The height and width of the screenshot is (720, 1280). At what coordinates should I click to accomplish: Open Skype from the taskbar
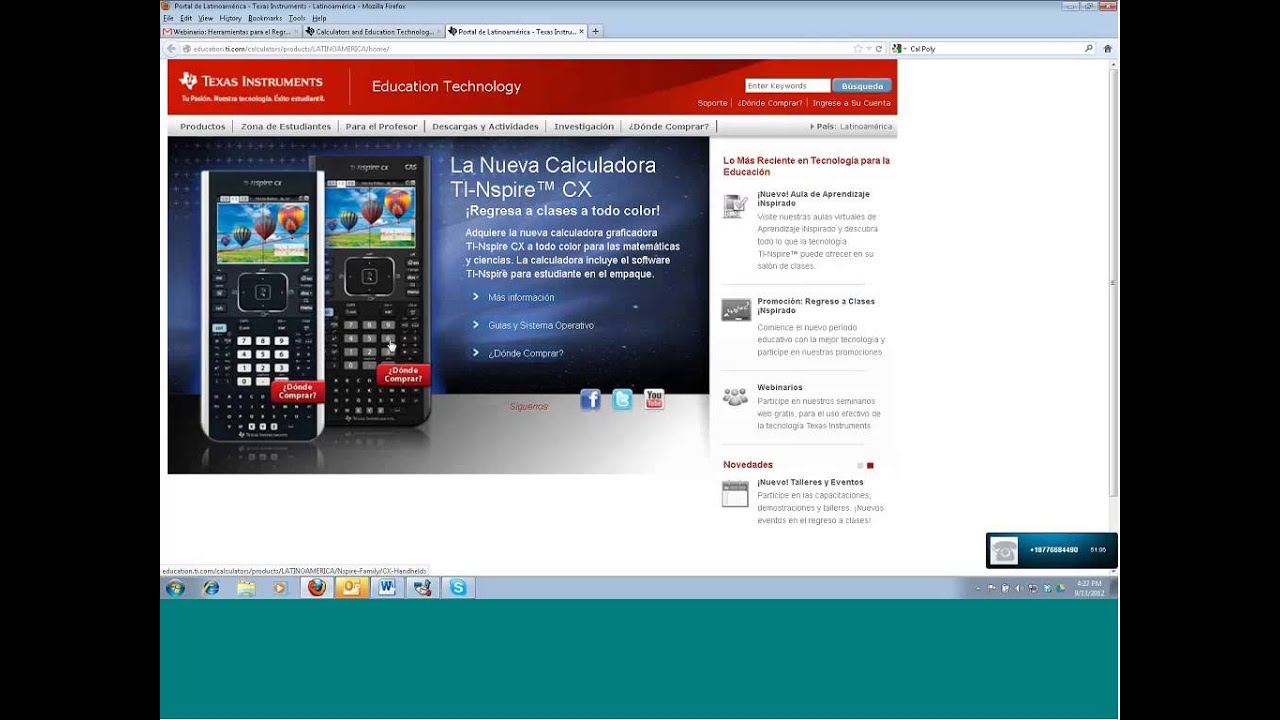458,588
